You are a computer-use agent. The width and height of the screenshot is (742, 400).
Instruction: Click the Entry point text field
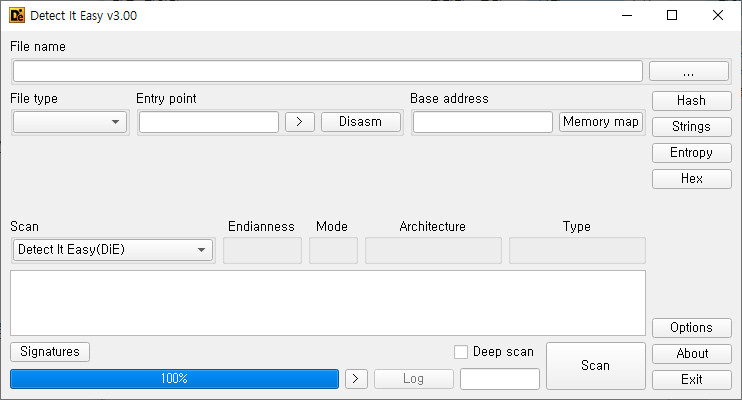pyautogui.click(x=209, y=122)
